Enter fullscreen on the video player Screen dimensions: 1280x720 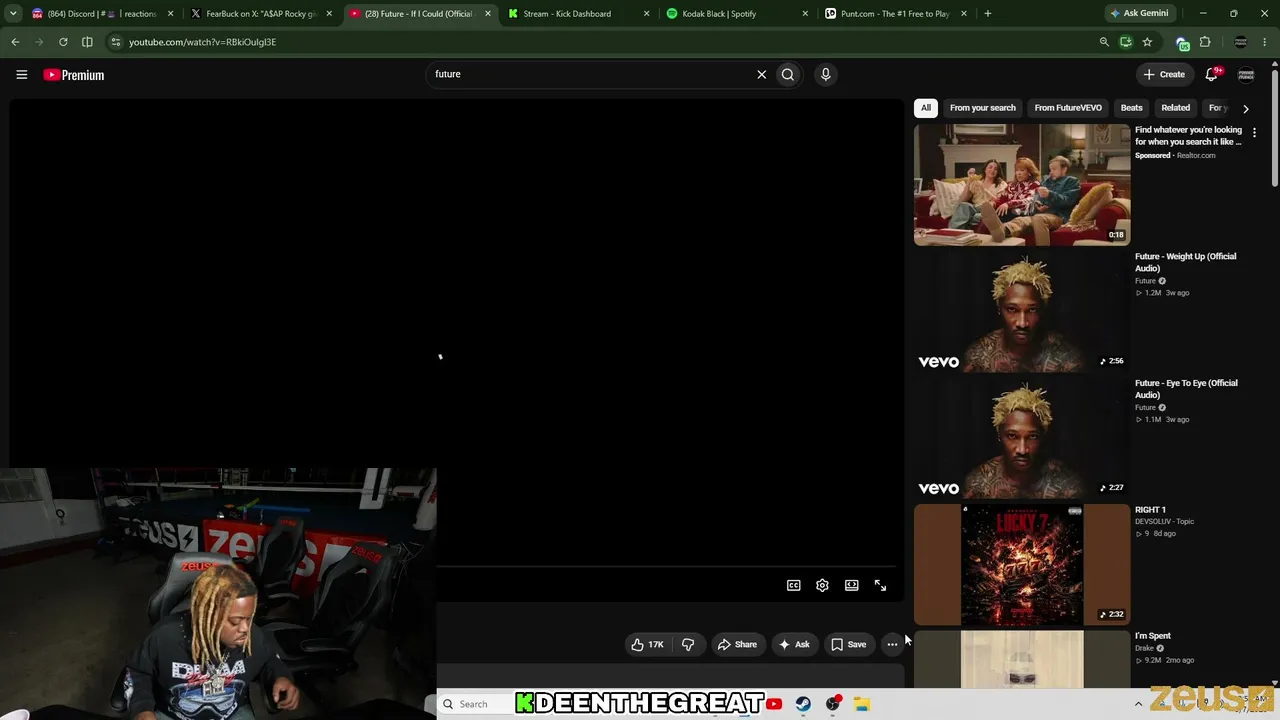(880, 585)
